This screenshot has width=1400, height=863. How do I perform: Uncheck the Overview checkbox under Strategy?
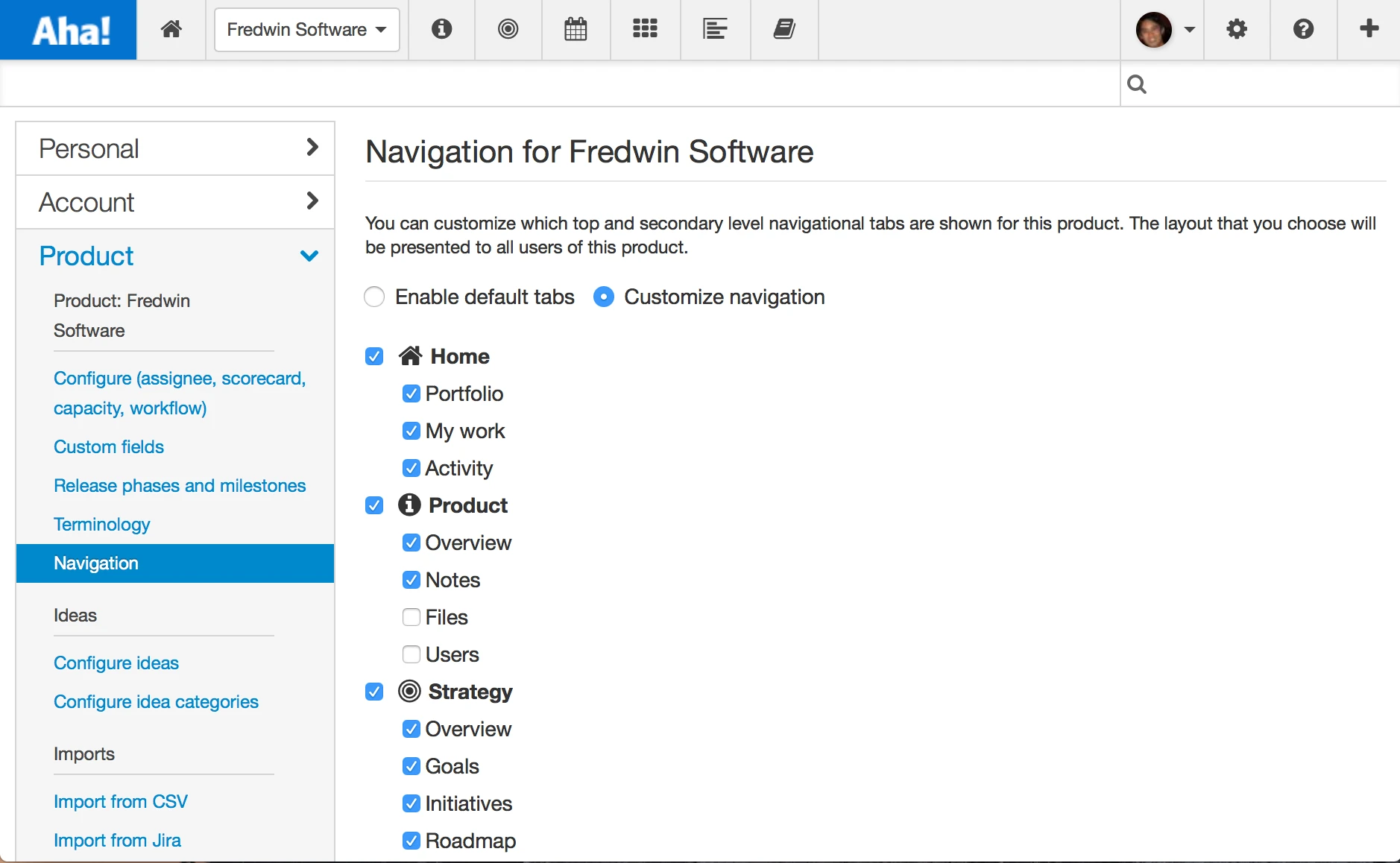pos(412,729)
